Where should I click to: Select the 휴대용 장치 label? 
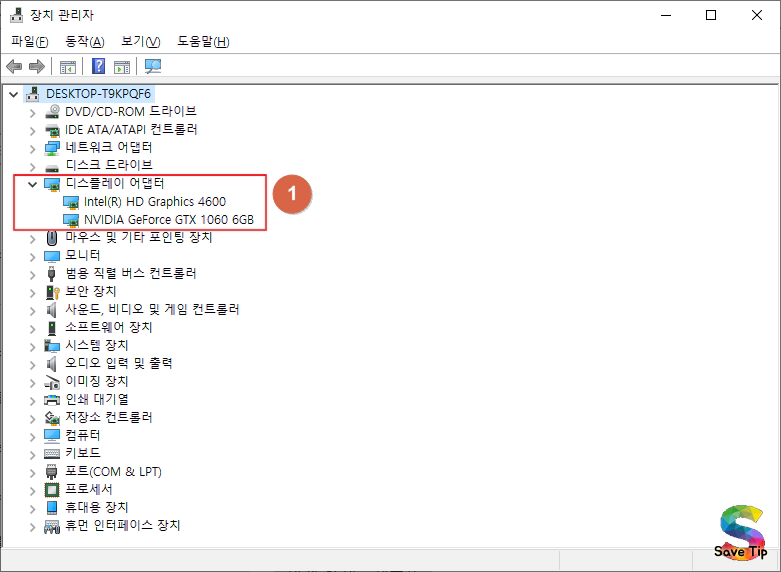[97, 507]
